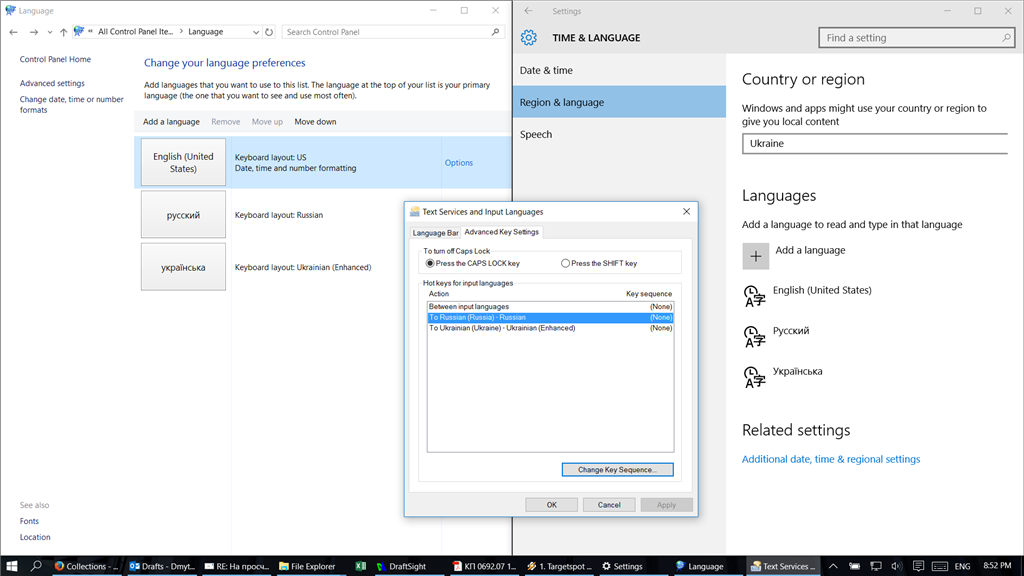Image resolution: width=1024 pixels, height=576 pixels.
Task: Select Between input languages hot key row
Action: [x=551, y=307]
